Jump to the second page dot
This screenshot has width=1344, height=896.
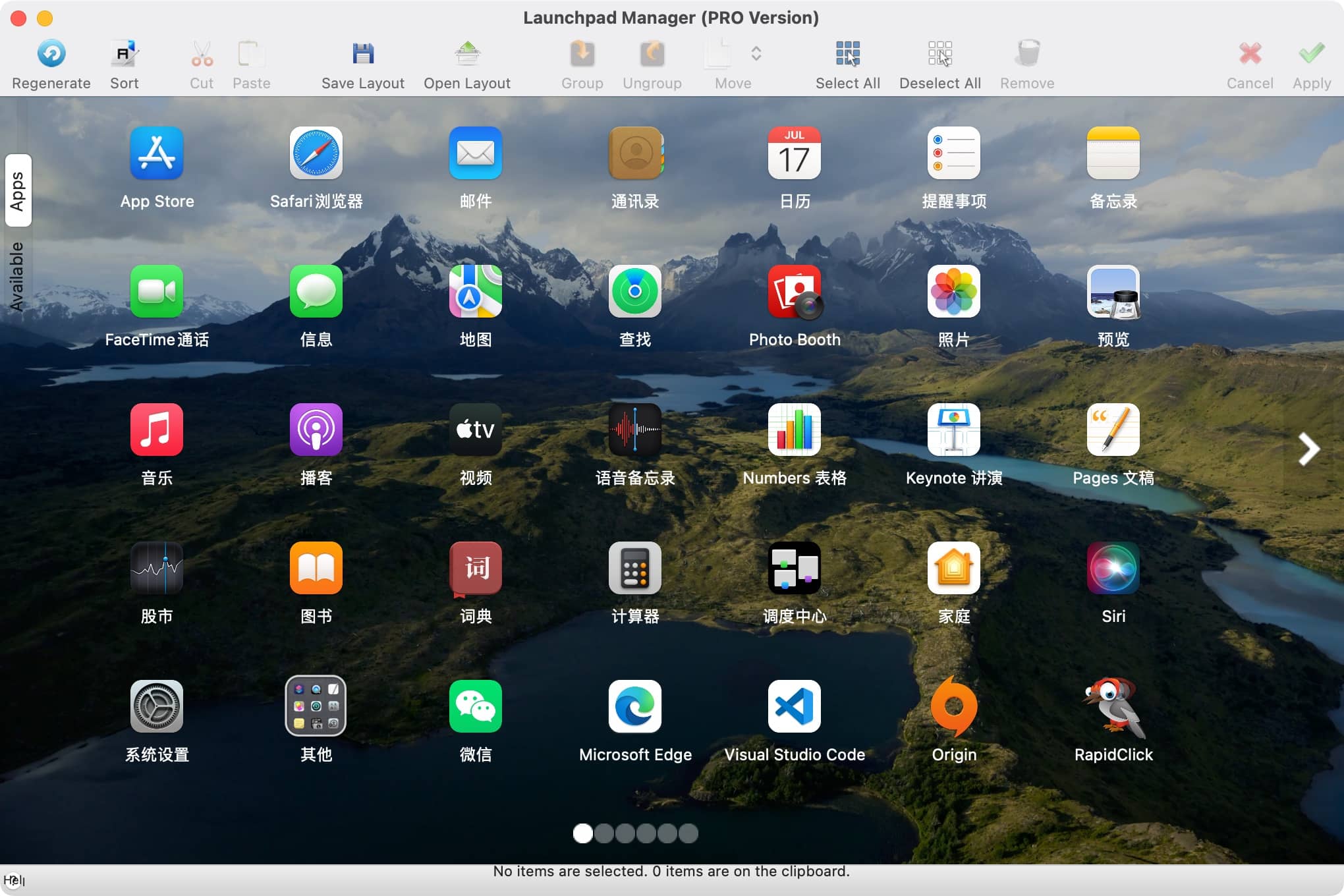[x=604, y=833]
